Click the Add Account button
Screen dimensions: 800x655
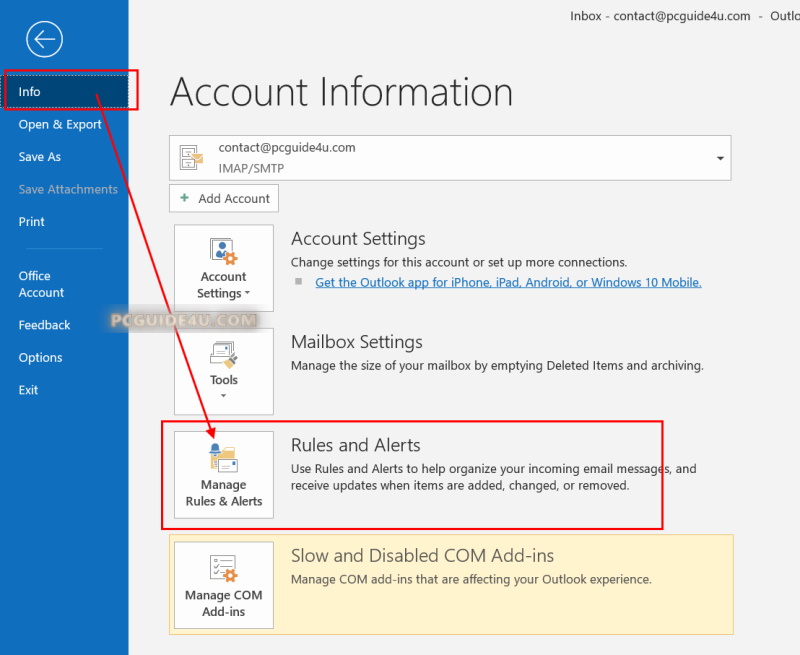tap(224, 199)
